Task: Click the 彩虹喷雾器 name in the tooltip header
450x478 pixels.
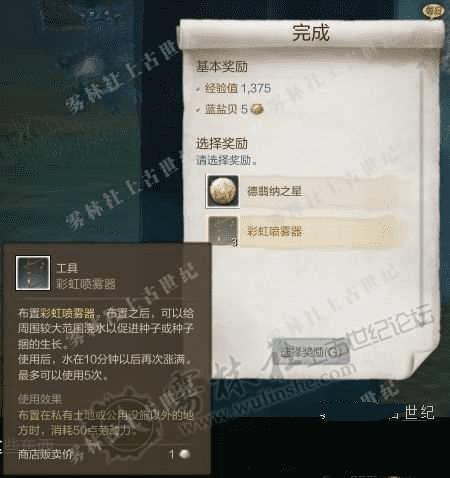Action: (x=86, y=284)
